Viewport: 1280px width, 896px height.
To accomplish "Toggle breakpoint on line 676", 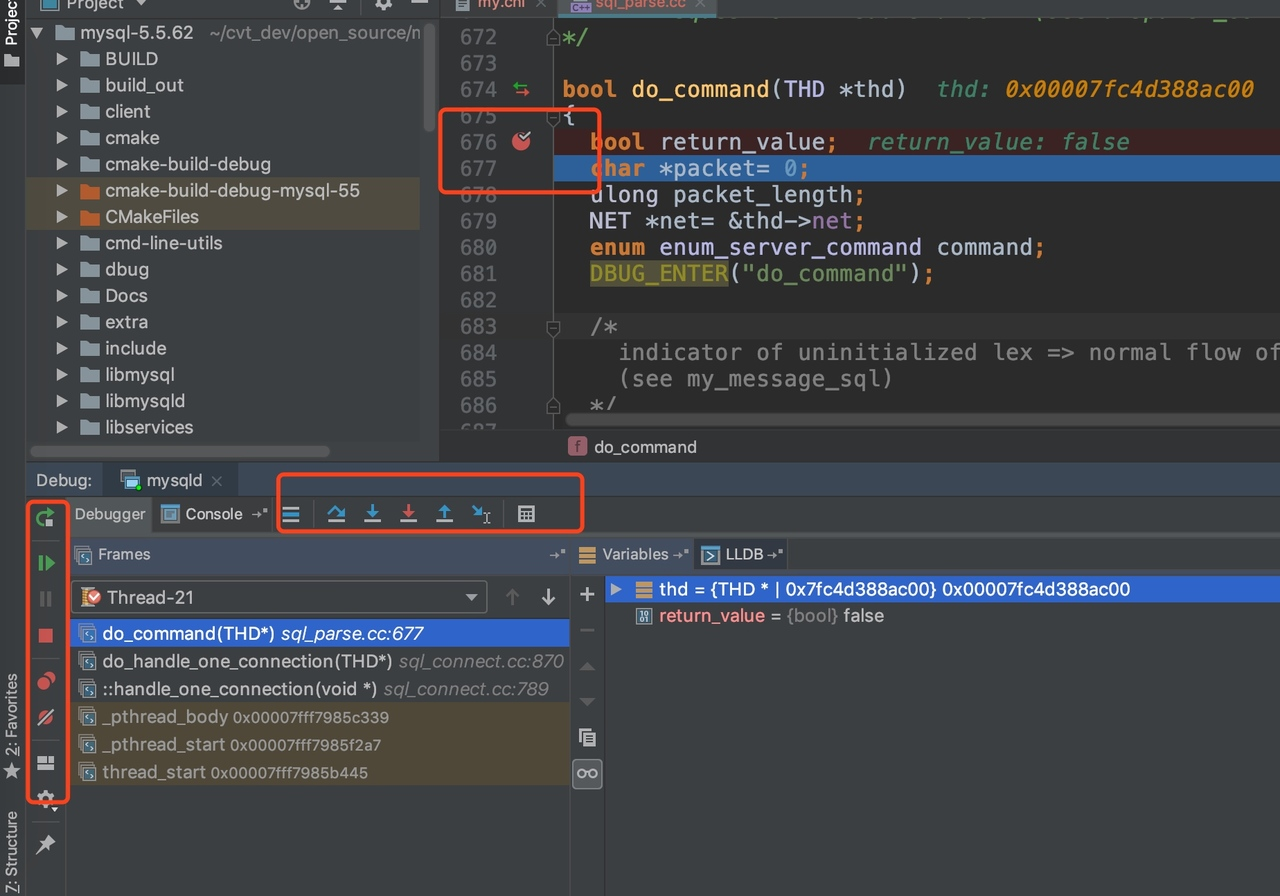I will coord(521,142).
